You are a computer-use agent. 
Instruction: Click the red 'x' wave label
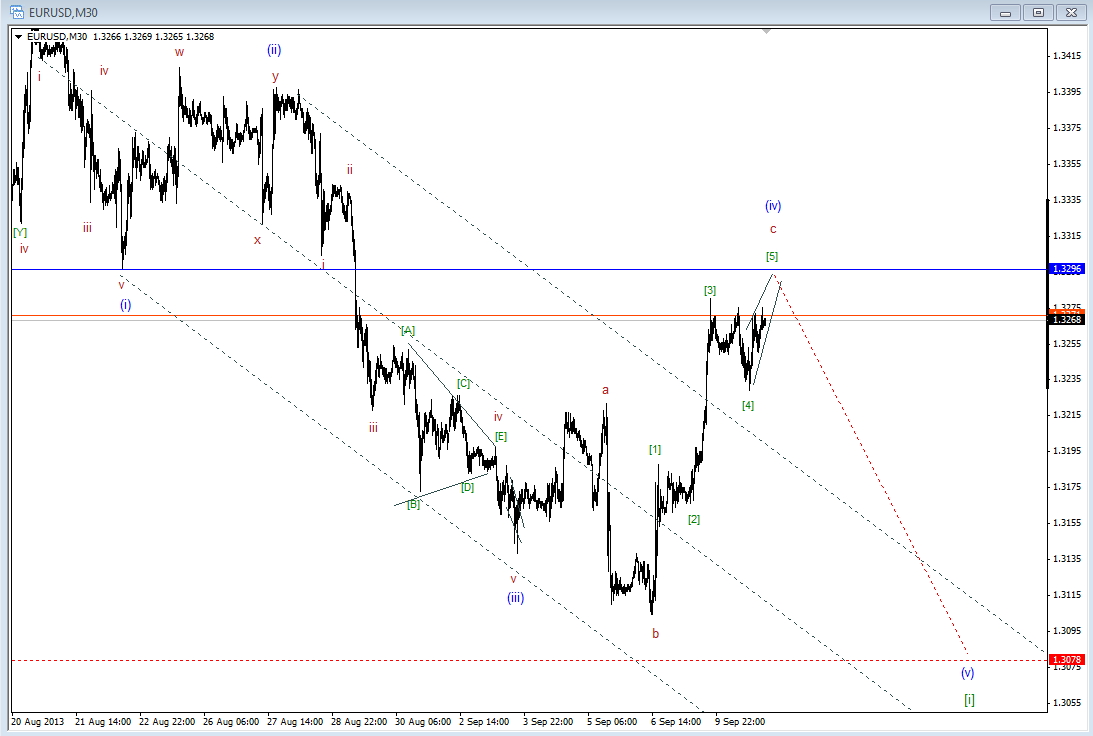pos(258,240)
